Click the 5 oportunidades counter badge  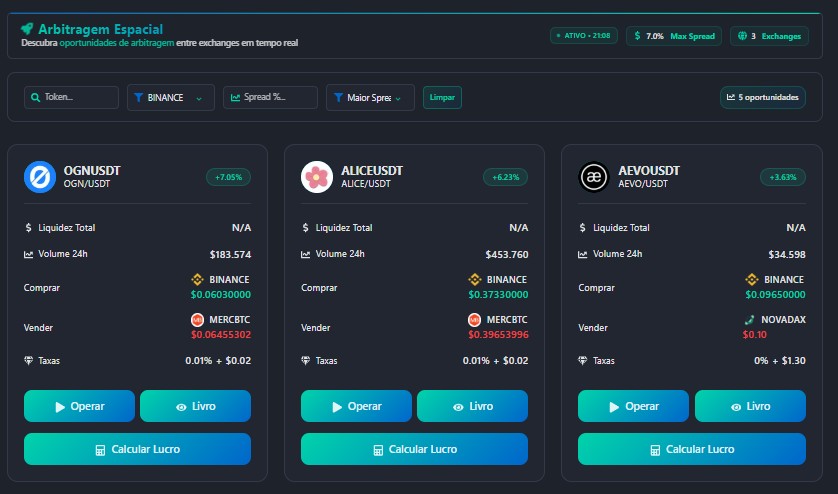pos(763,97)
